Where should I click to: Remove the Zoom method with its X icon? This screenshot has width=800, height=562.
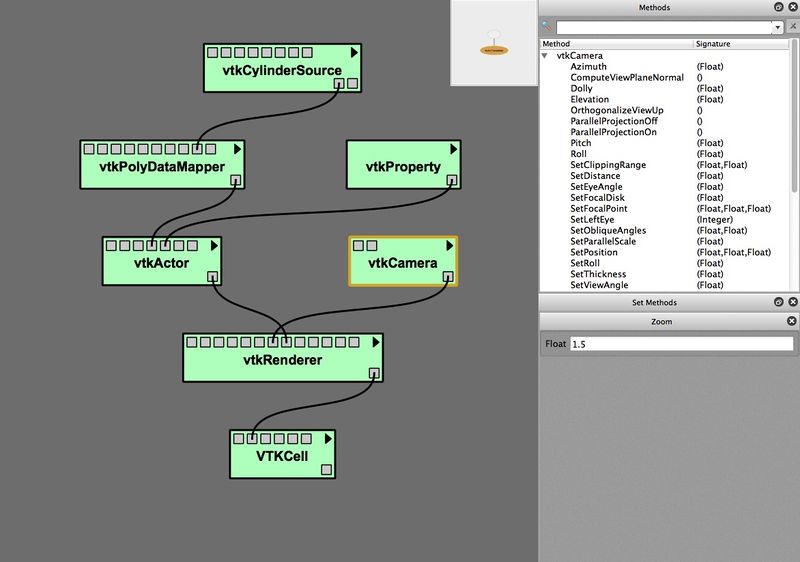(x=792, y=322)
